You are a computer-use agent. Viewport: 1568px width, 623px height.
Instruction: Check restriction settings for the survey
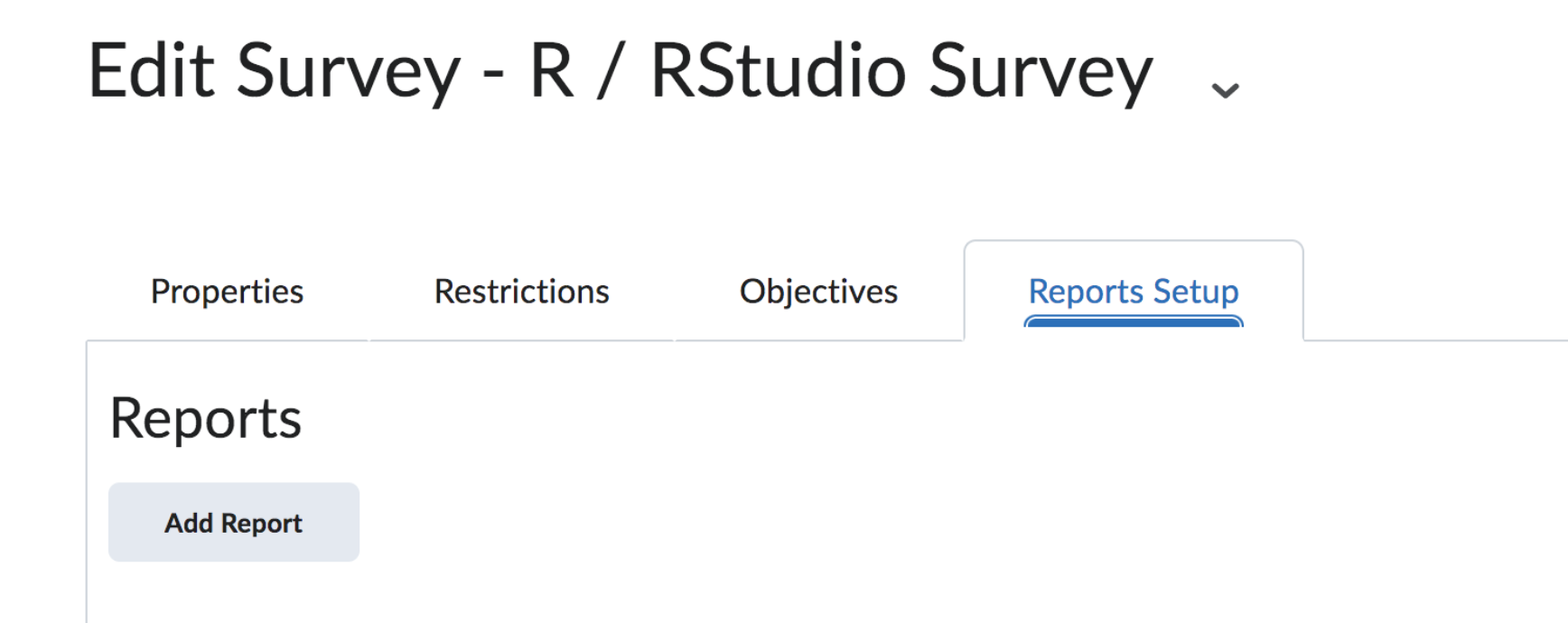tap(521, 291)
